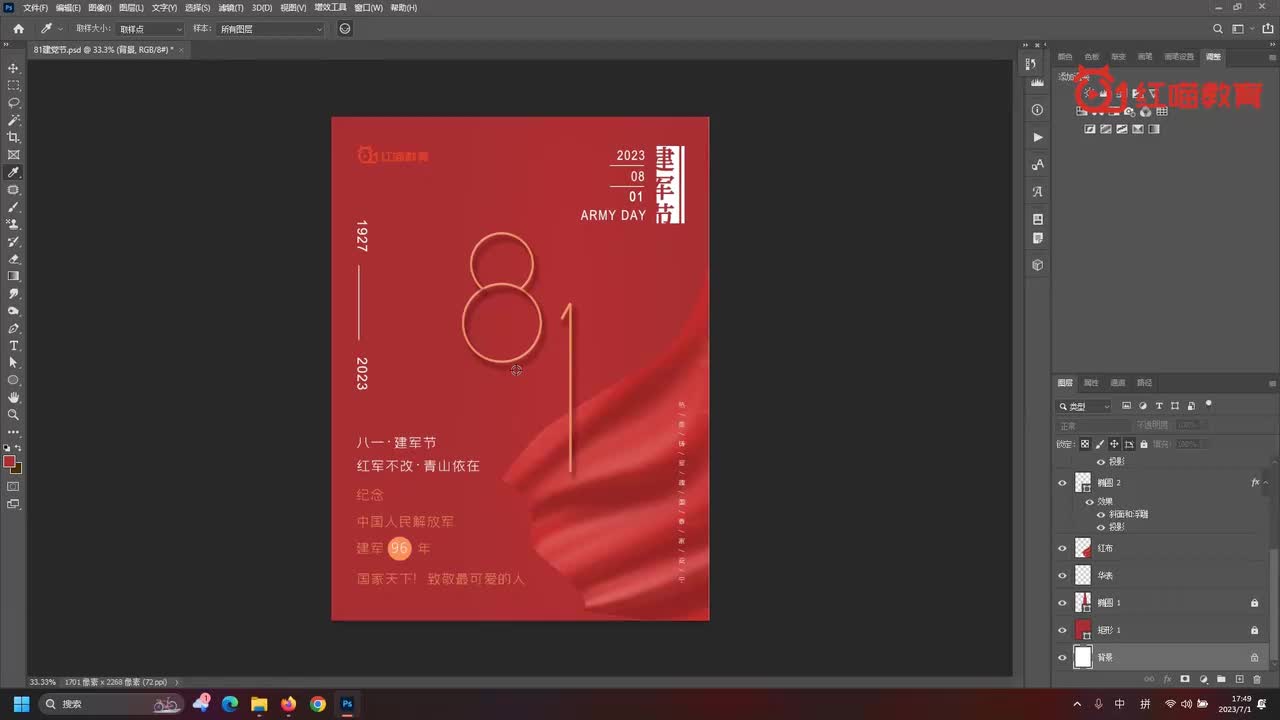Open the Actions panel play icon
This screenshot has height=720, width=1280.
[1037, 137]
